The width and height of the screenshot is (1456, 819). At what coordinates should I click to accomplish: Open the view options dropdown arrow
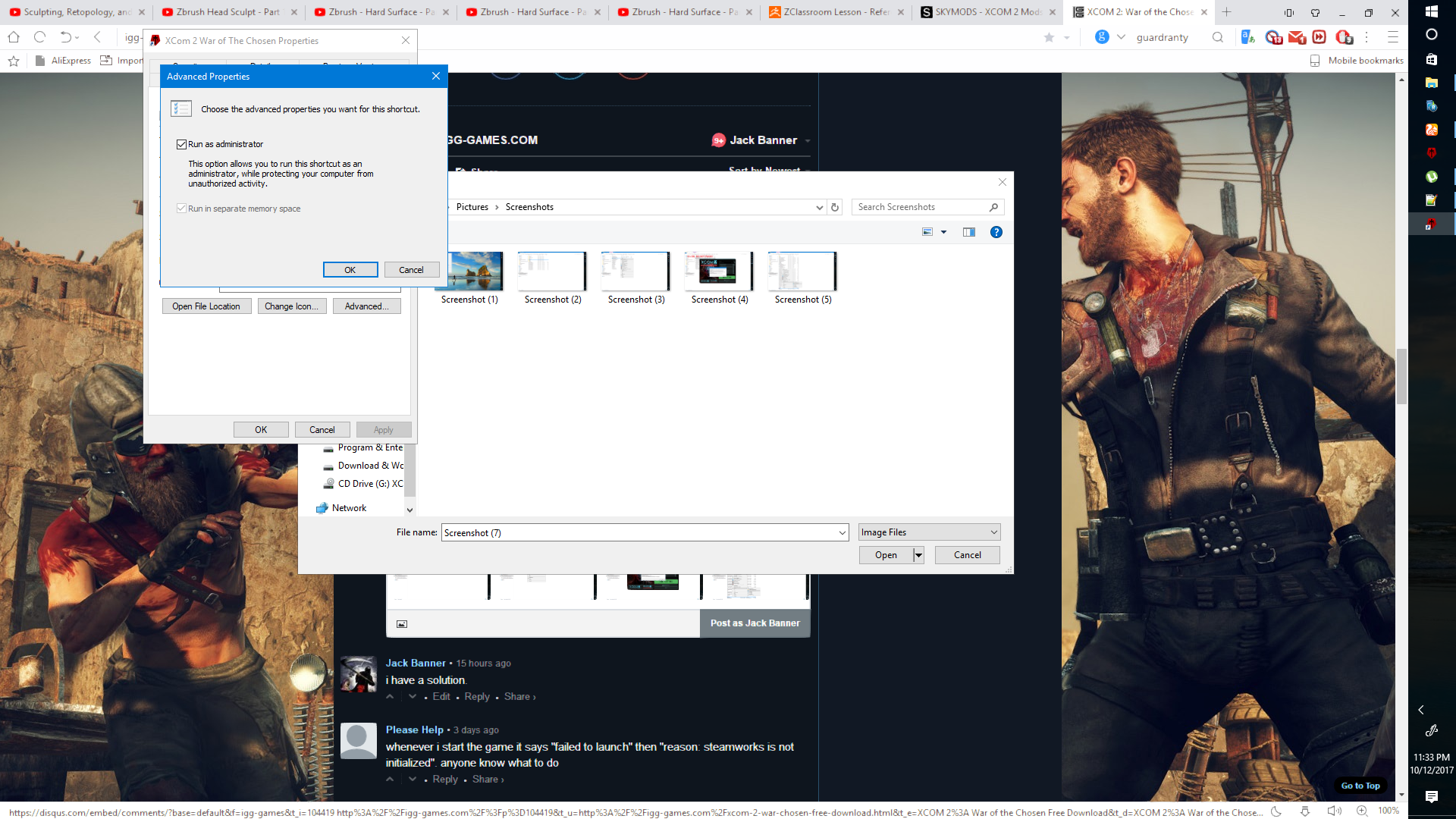click(943, 232)
